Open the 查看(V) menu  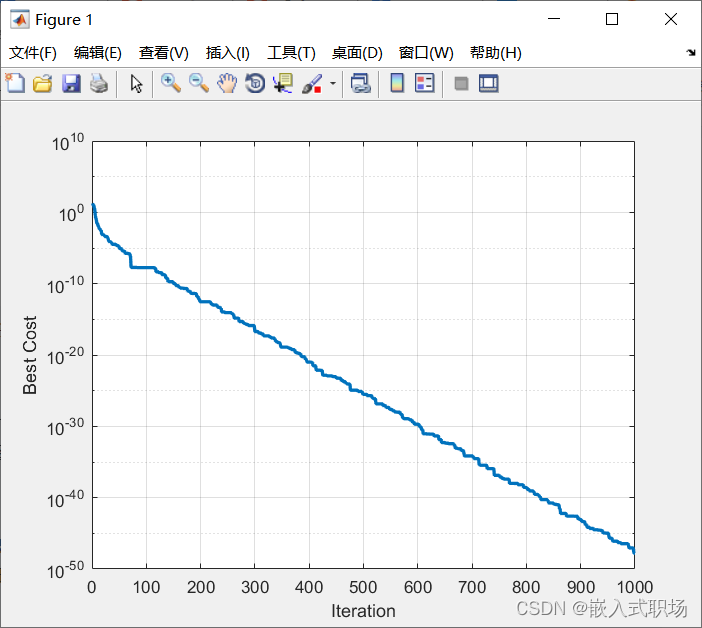(x=163, y=53)
